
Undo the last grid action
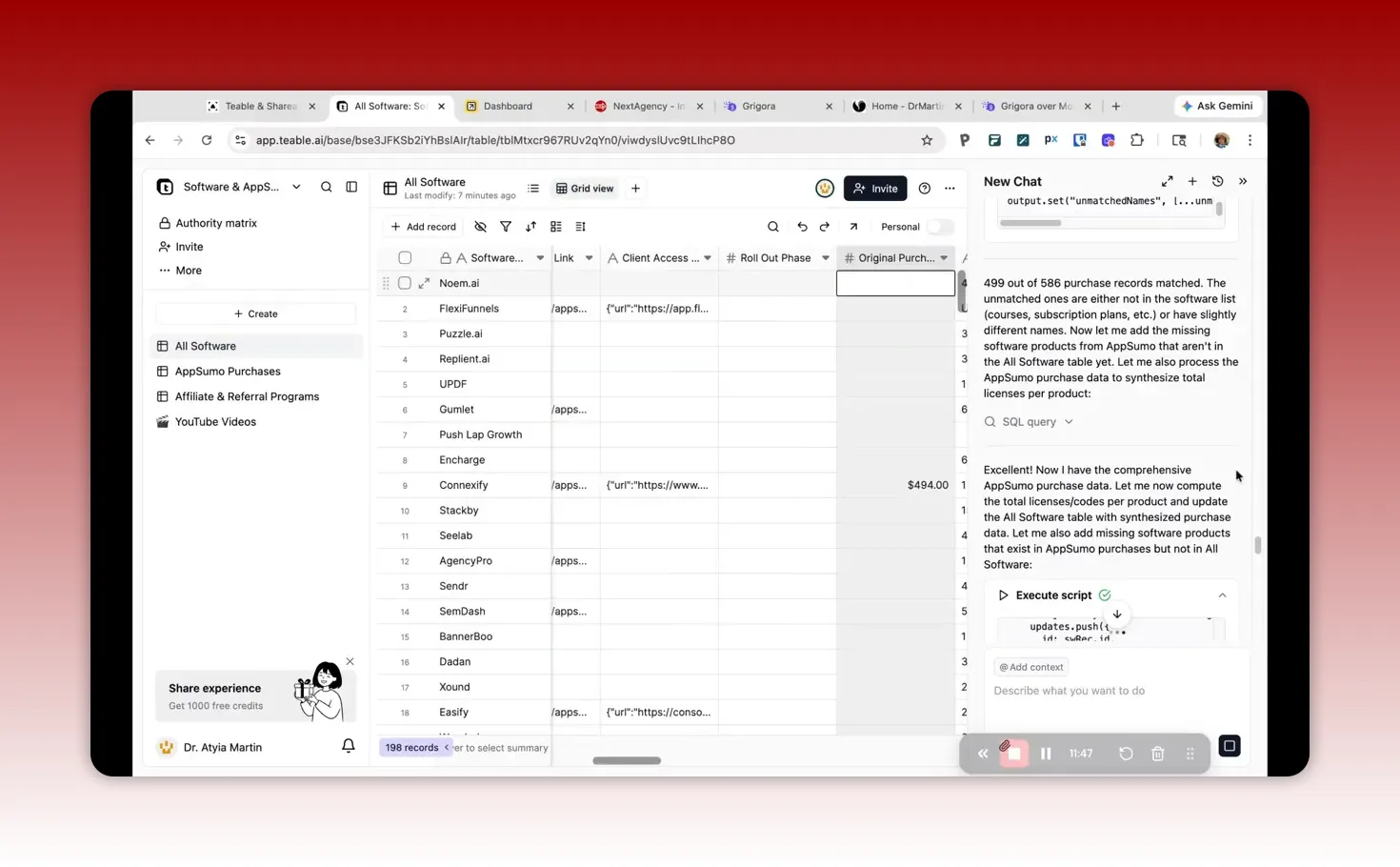[x=802, y=227]
